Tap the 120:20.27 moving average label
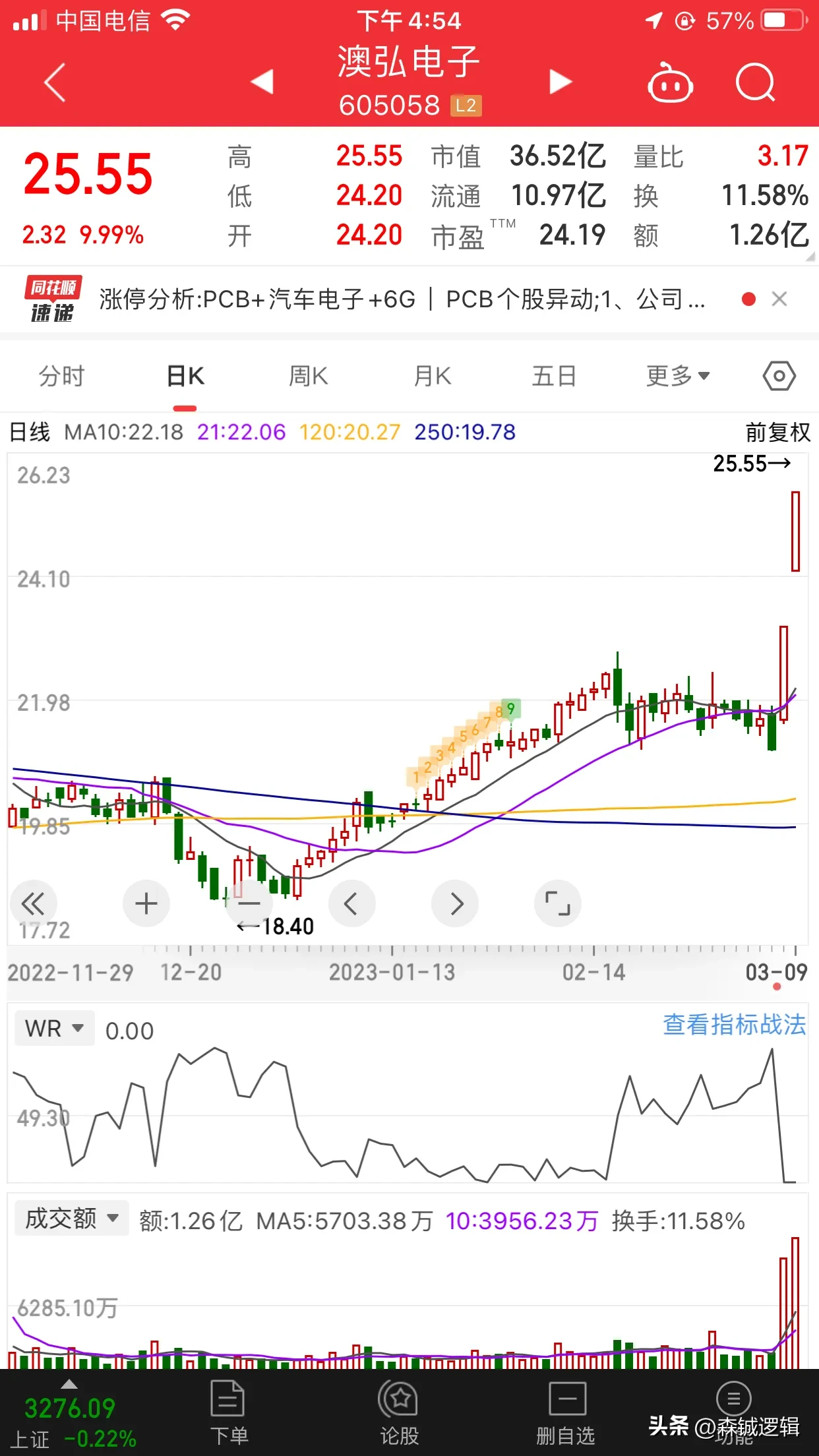819x1456 pixels. click(x=349, y=433)
